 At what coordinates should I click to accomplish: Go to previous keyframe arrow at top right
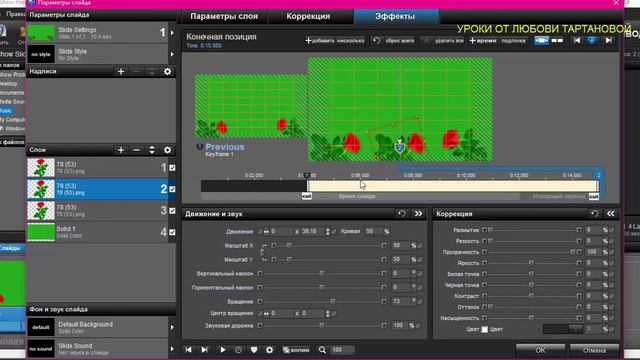coord(577,40)
